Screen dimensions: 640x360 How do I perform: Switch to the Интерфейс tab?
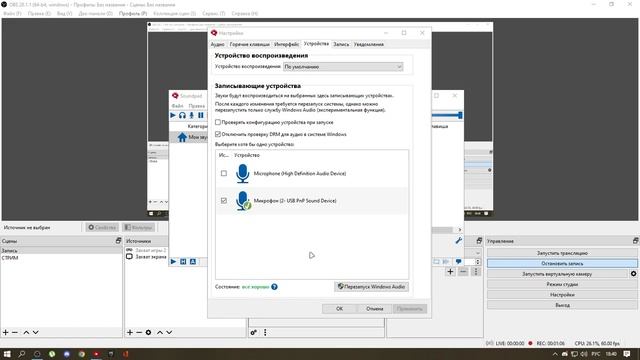pos(286,44)
